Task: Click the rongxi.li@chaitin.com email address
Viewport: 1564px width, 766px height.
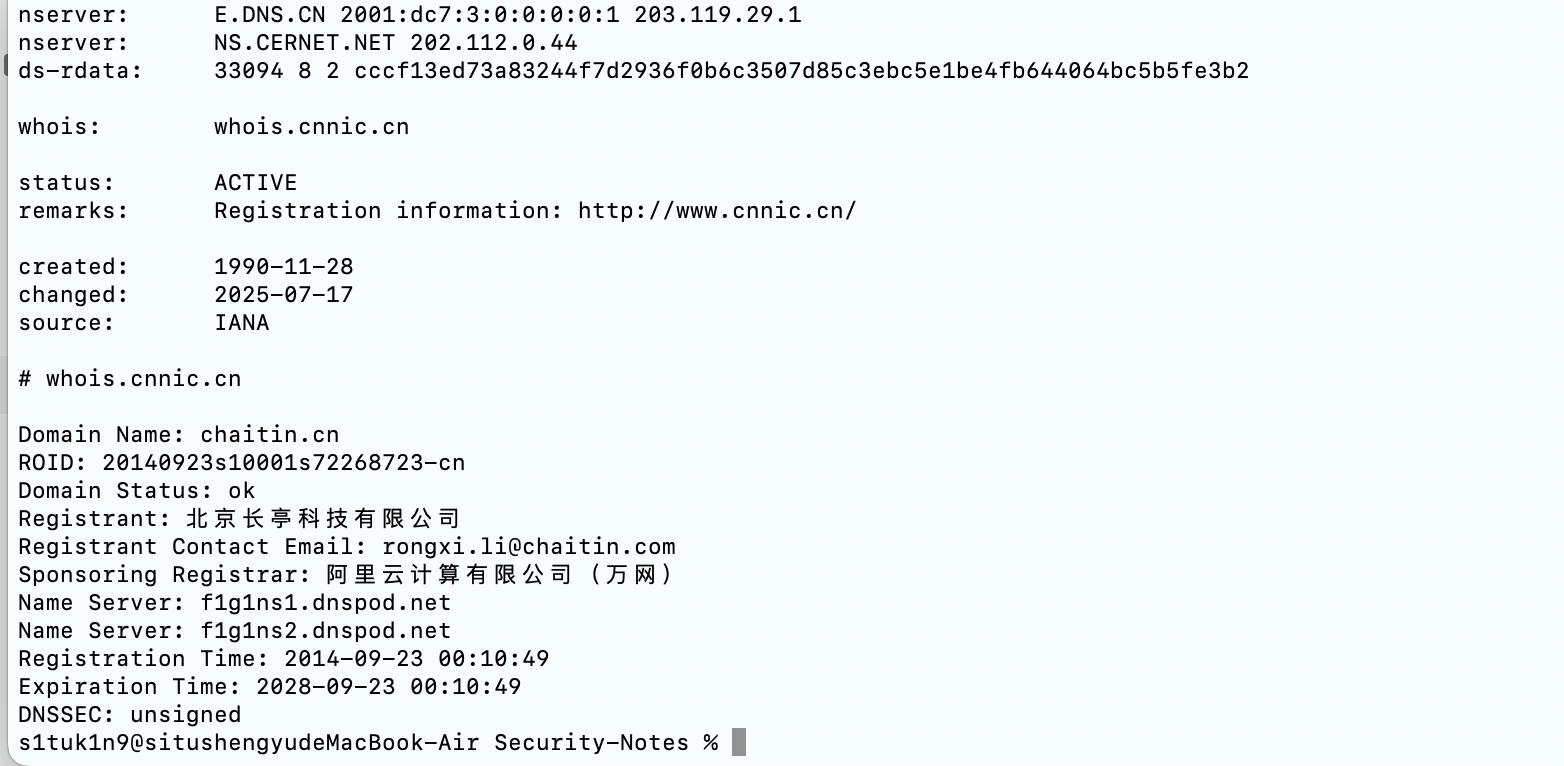Action: pos(528,547)
